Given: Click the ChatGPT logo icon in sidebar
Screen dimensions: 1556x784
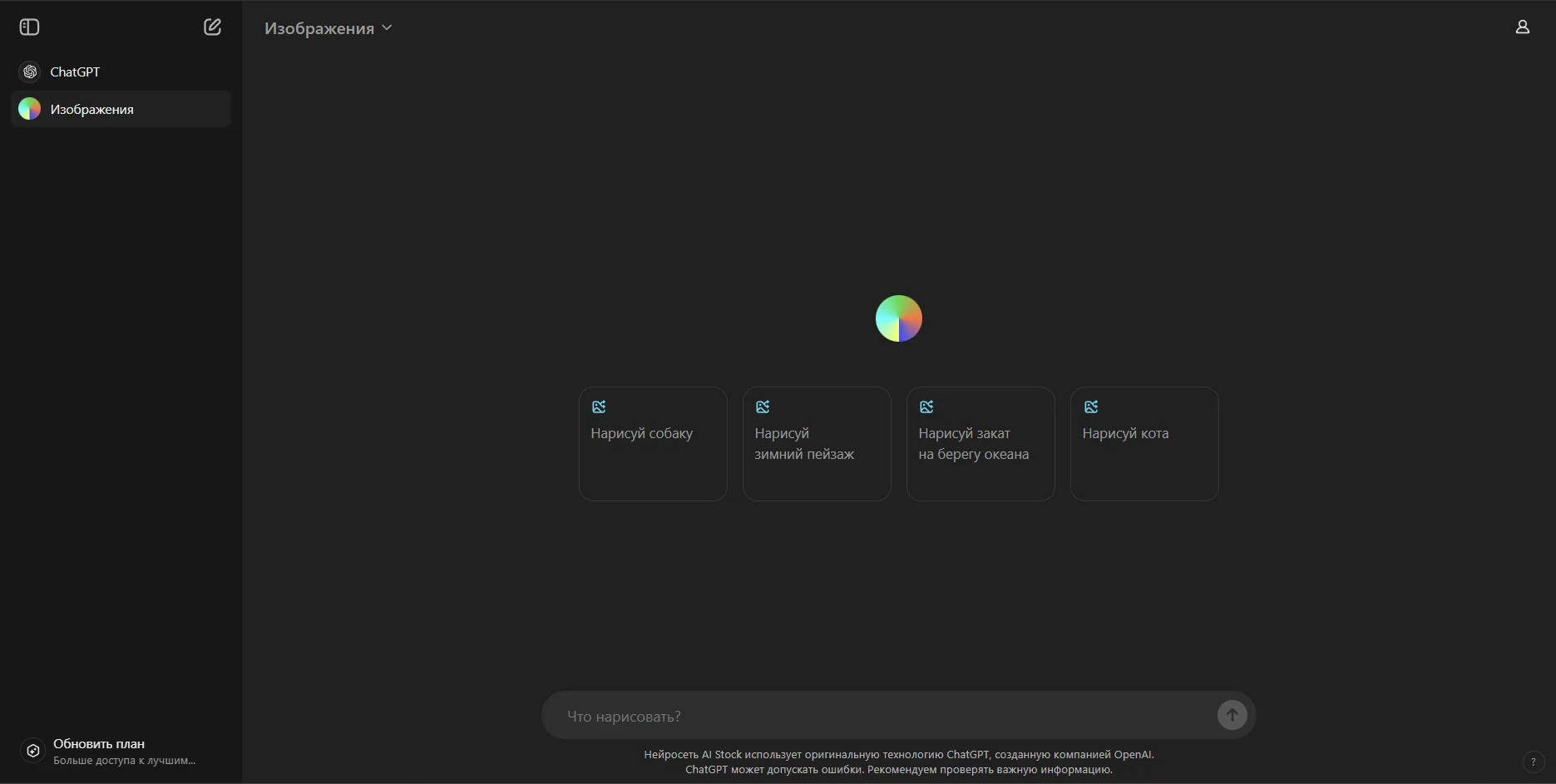Looking at the screenshot, I should point(30,72).
